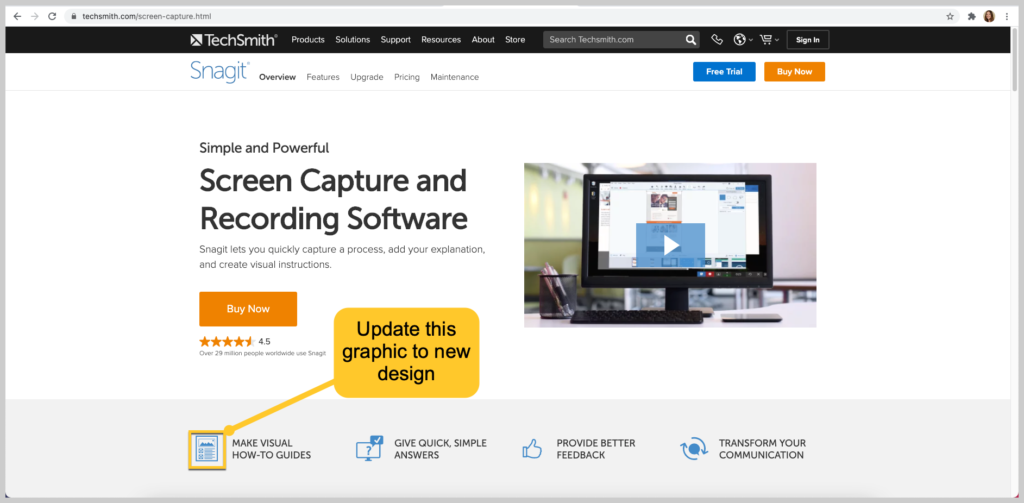Click the transform communication cycle icon
This screenshot has height=503, width=1024.
coord(694,449)
